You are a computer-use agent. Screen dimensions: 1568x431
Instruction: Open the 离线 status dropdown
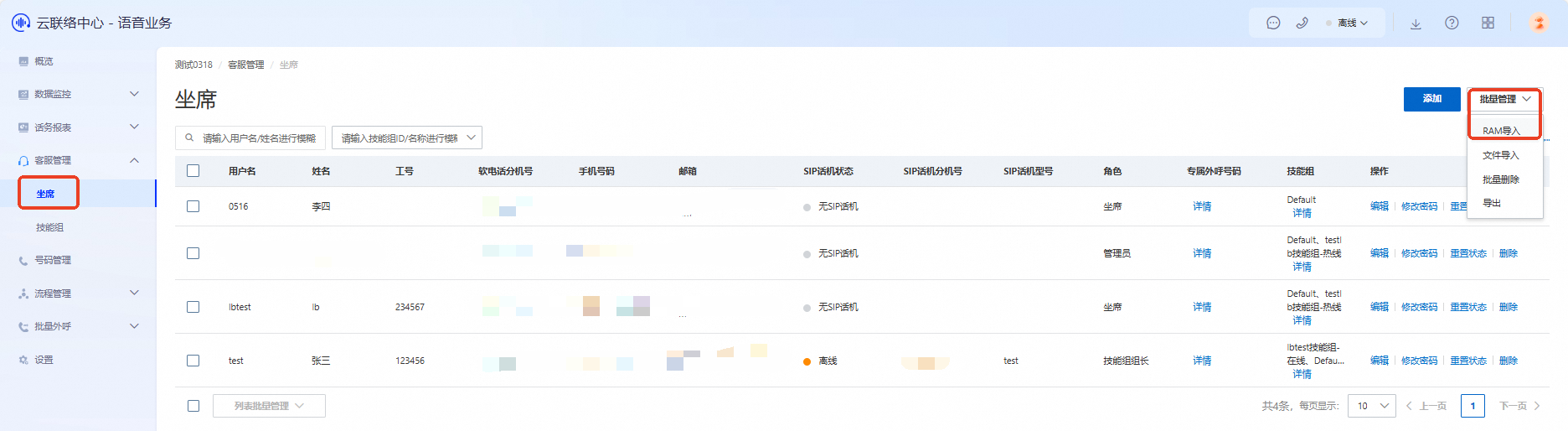pyautogui.click(x=1347, y=23)
